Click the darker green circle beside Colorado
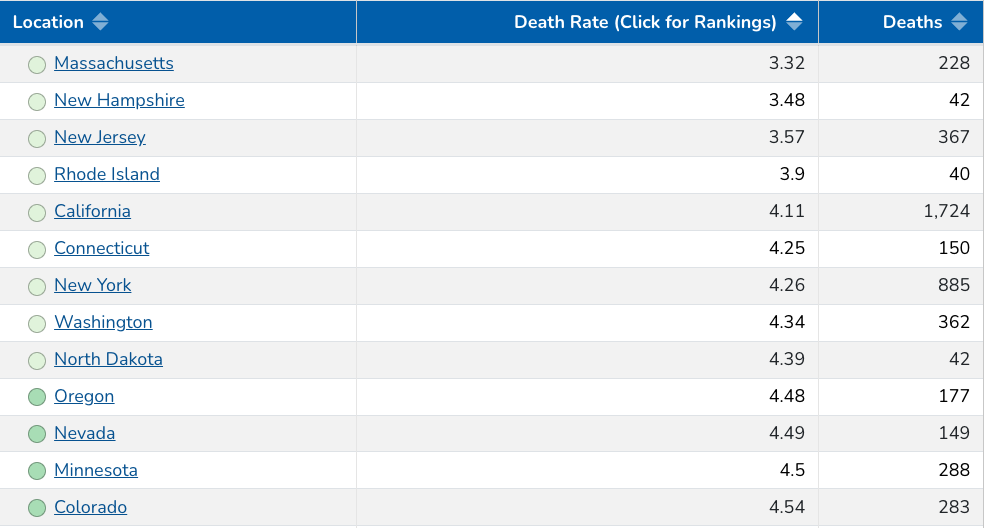The height and width of the screenshot is (528, 984). [37, 509]
